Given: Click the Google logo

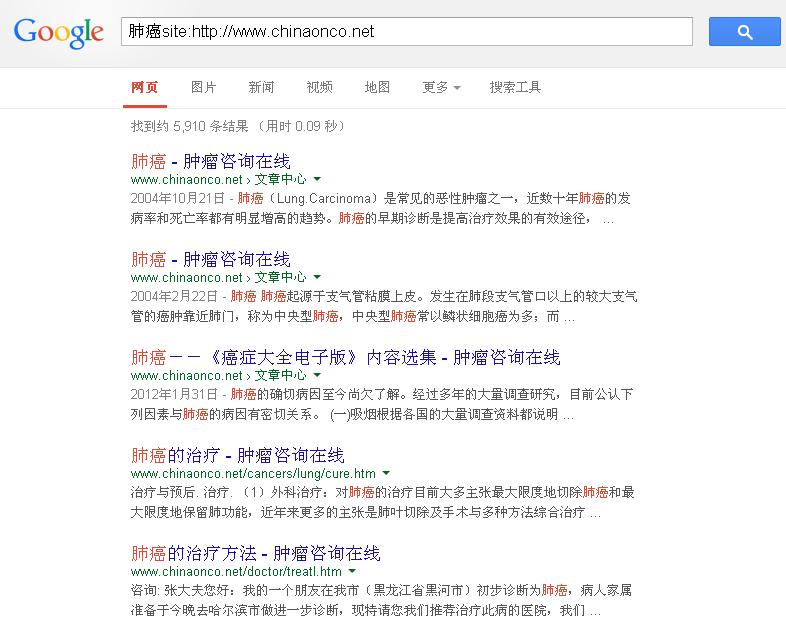Looking at the screenshot, I should click(59, 33).
